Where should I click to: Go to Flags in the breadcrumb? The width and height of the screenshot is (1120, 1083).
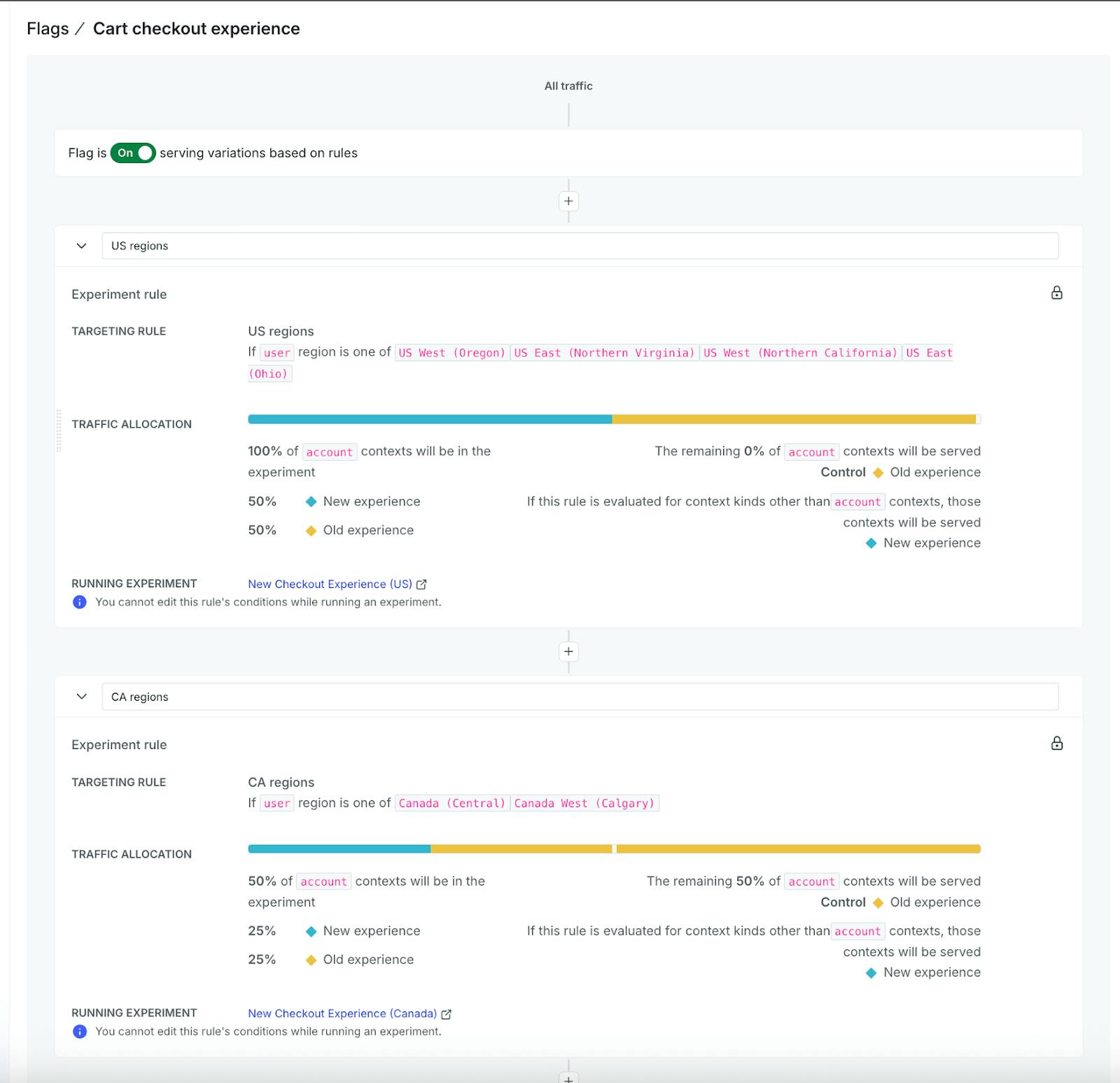coord(48,29)
